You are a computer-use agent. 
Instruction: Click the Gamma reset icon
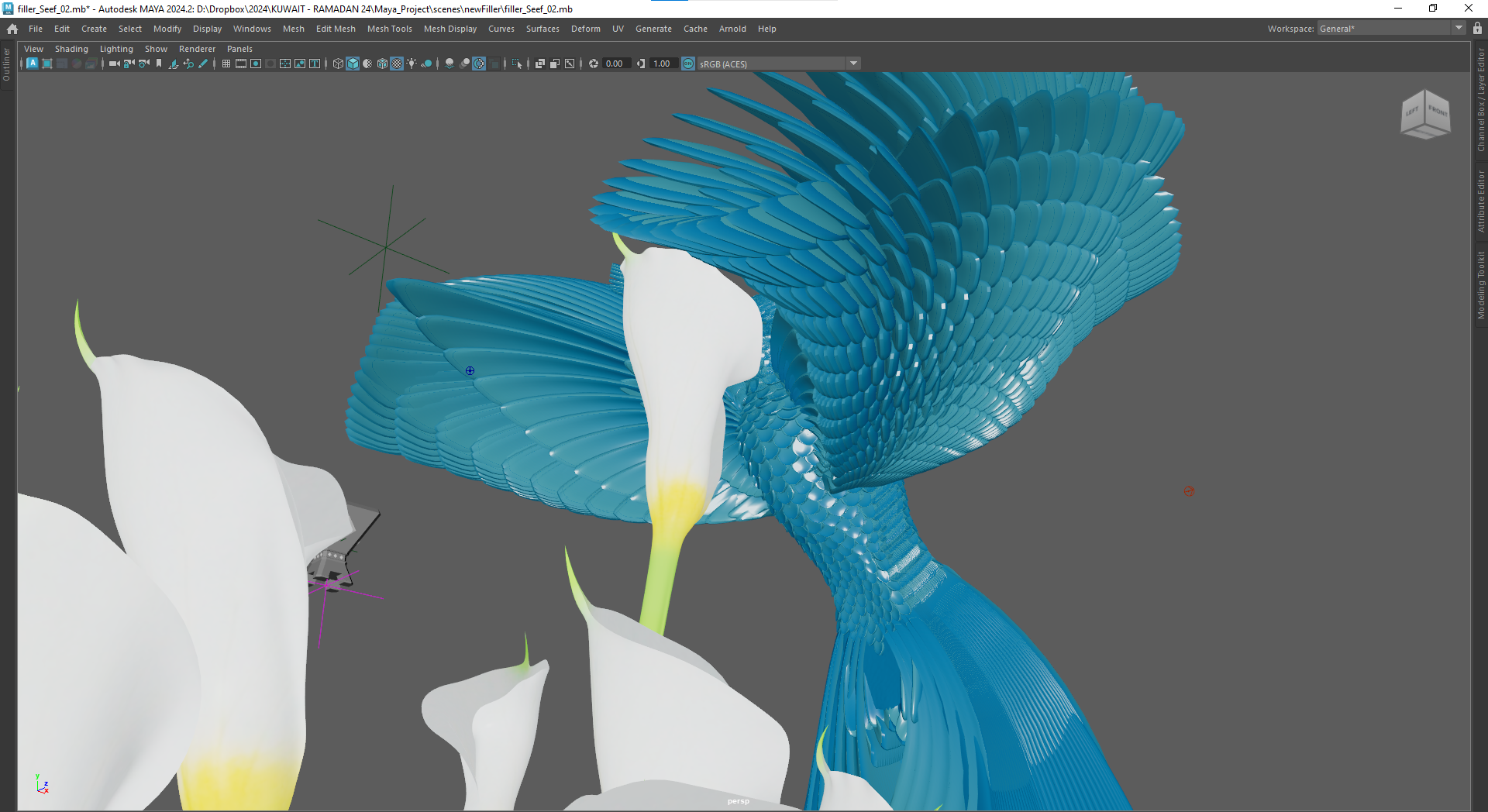click(640, 64)
